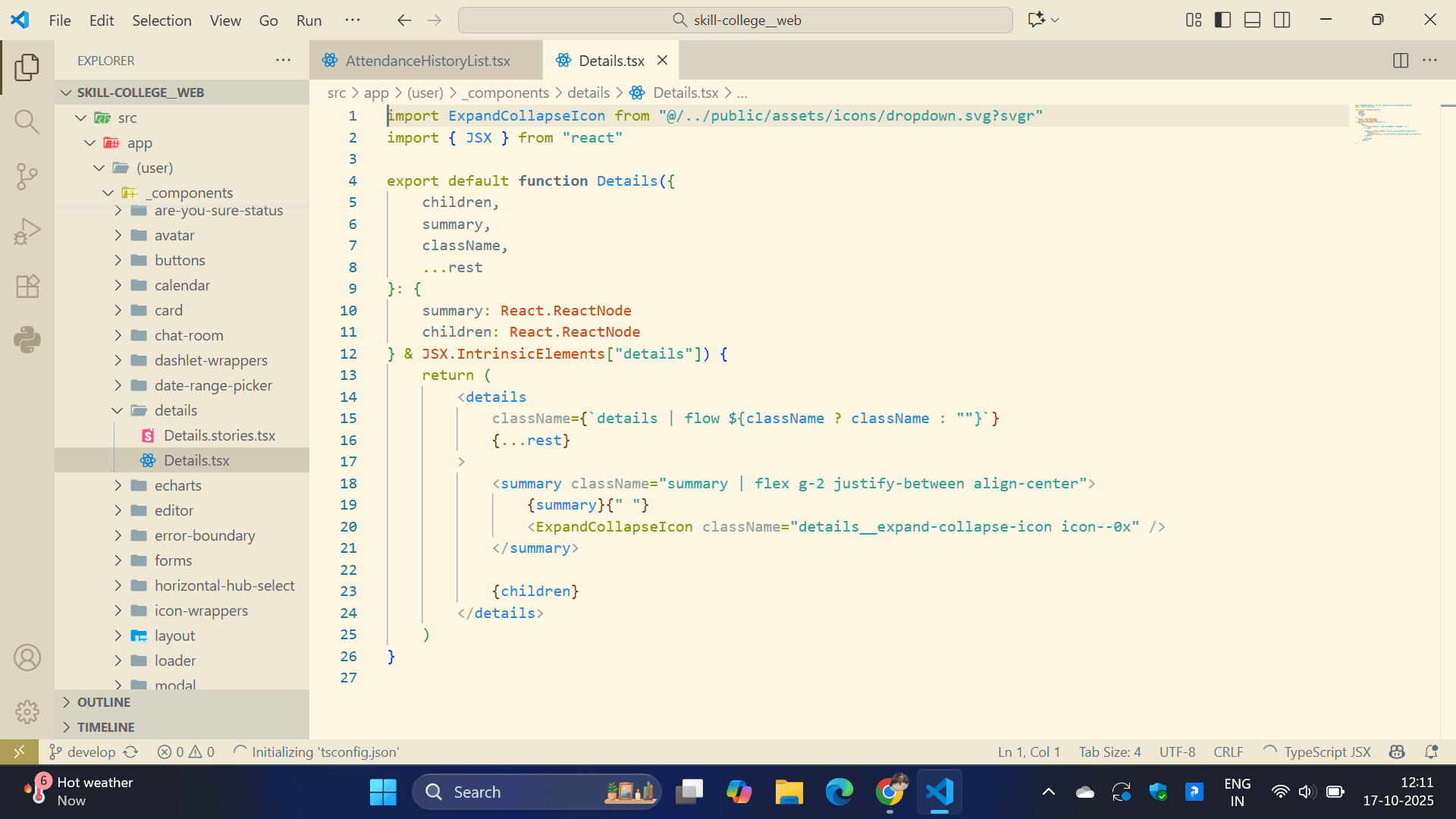This screenshot has height=819, width=1456.
Task: Open the Run and Debug view
Action: (x=27, y=231)
